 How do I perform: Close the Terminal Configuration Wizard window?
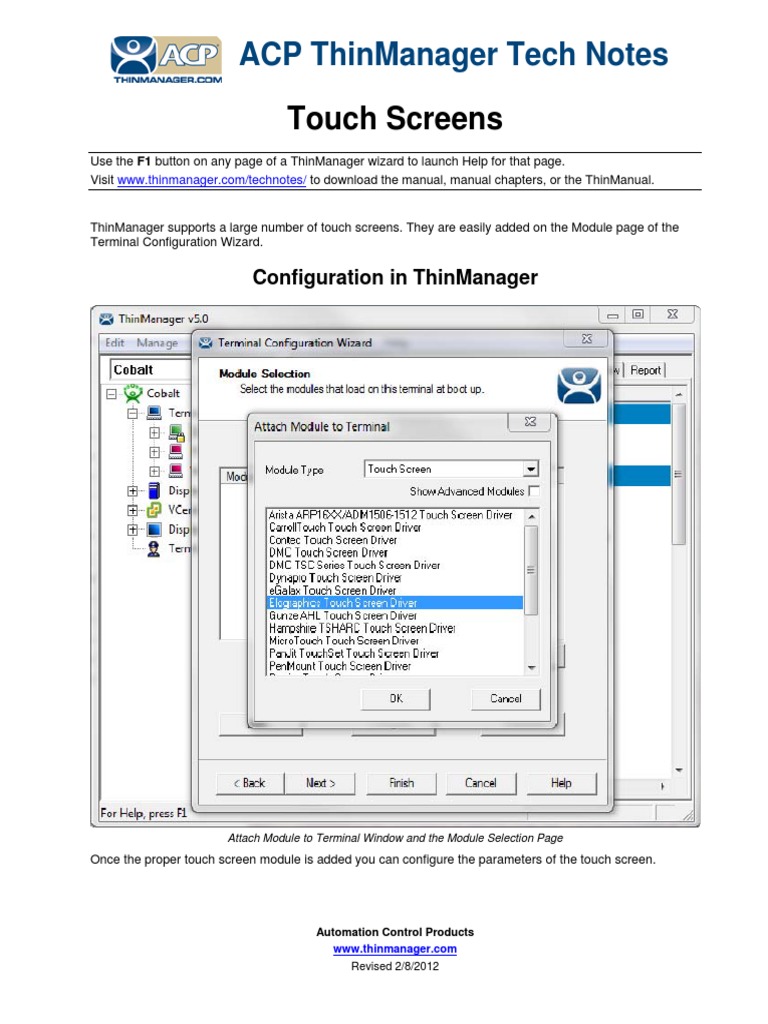click(587, 338)
